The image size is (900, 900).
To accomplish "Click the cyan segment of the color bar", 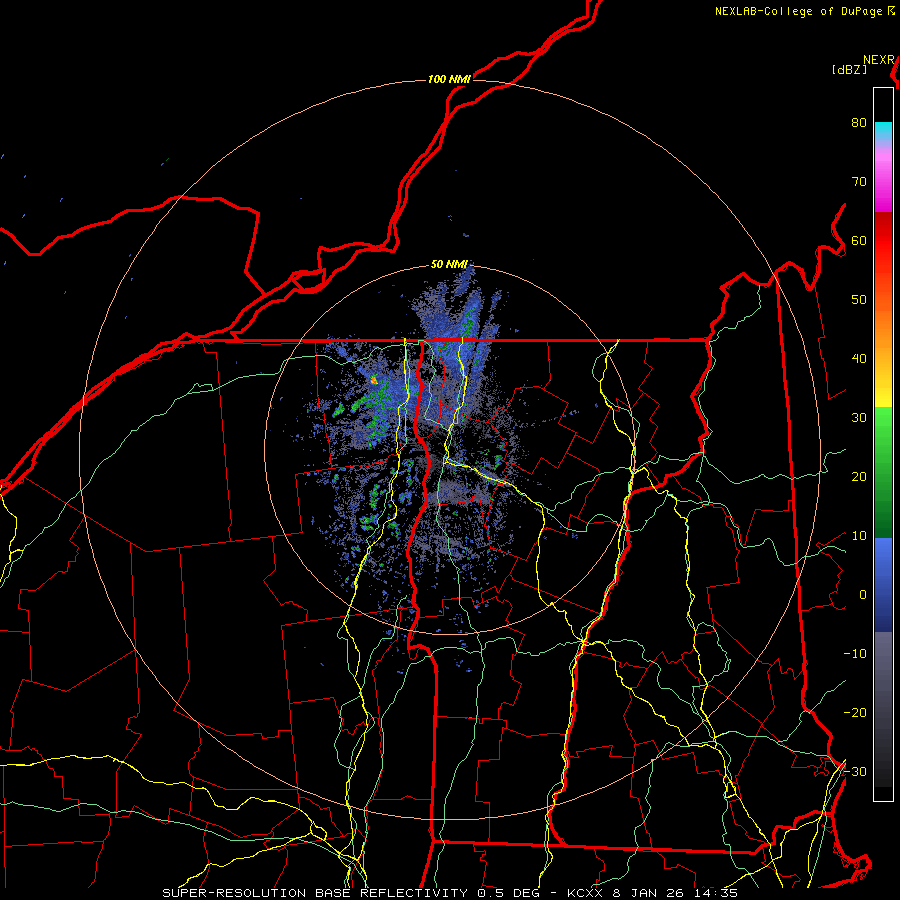I will pyautogui.click(x=883, y=131).
